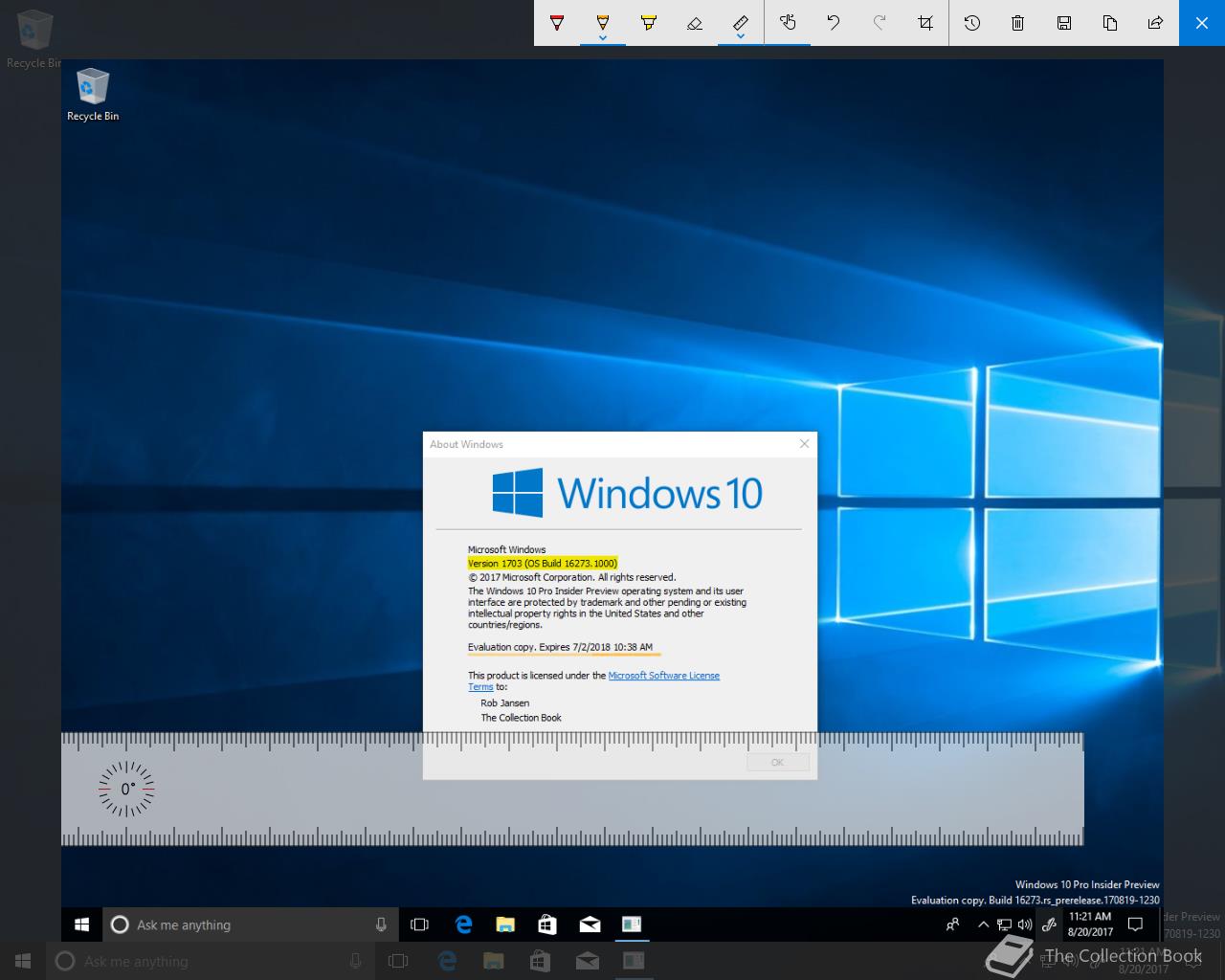Click the 'Rob Jansen' licensee name
The height and width of the screenshot is (980, 1225).
pos(504,703)
